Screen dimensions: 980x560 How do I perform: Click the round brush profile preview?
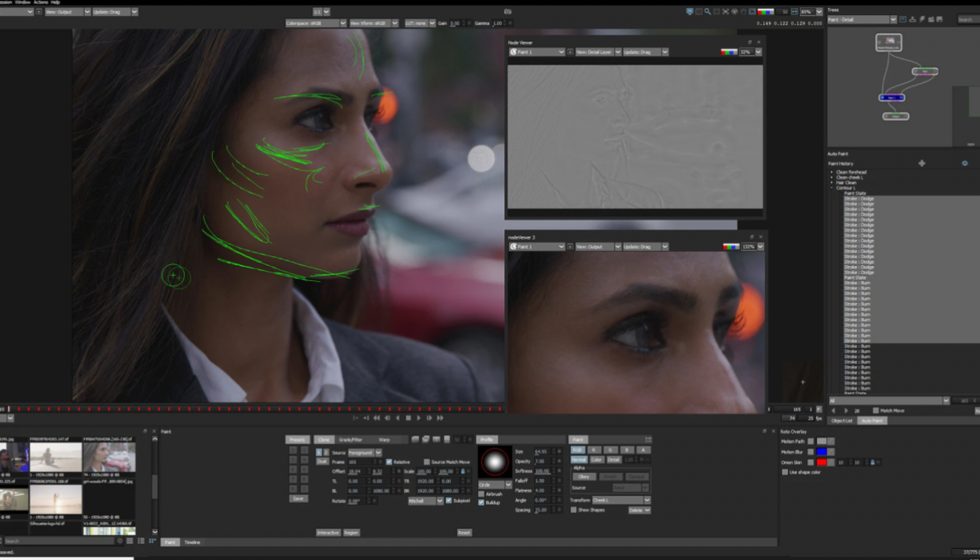pos(493,462)
